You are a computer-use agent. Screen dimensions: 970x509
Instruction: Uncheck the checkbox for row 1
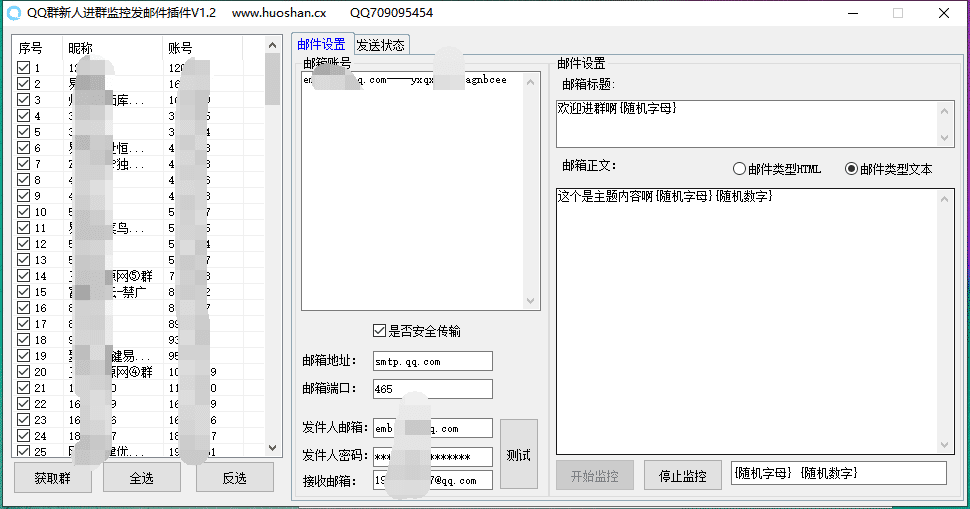[x=24, y=67]
